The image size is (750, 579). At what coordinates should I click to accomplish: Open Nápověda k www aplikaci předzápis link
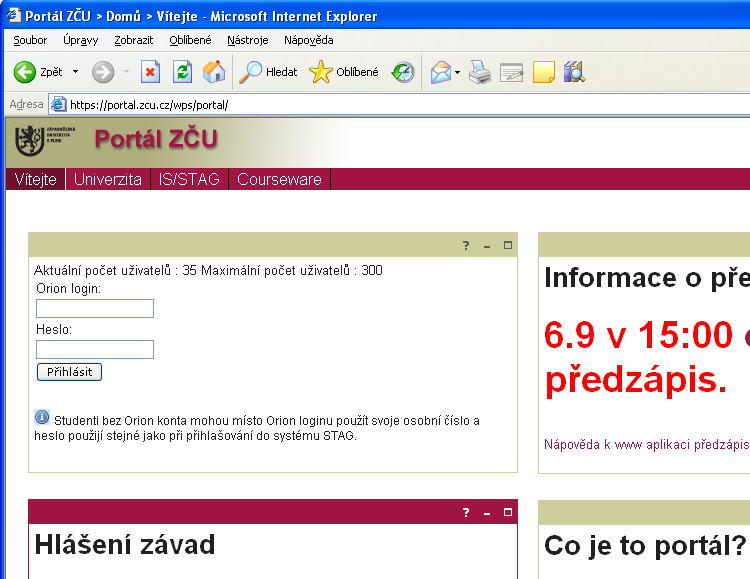[x=647, y=445]
